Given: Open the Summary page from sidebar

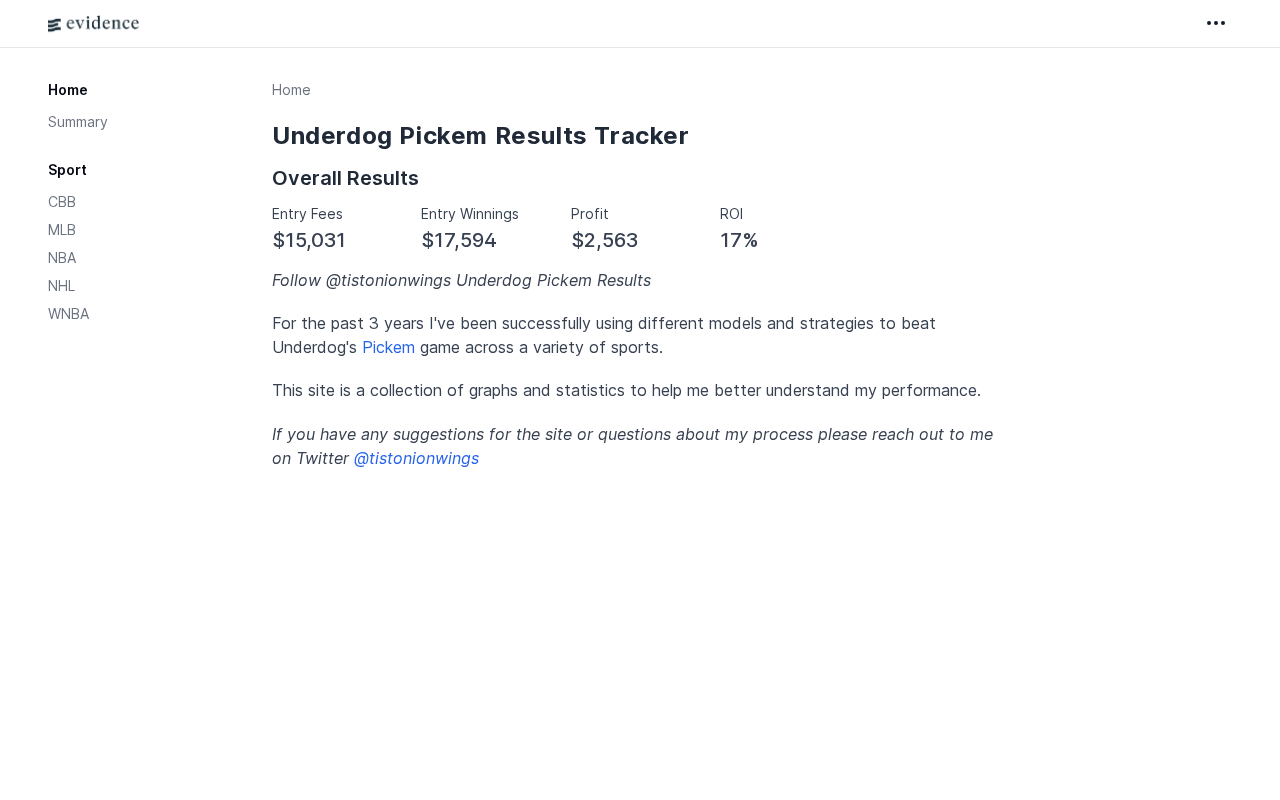Looking at the screenshot, I should (x=77, y=122).
